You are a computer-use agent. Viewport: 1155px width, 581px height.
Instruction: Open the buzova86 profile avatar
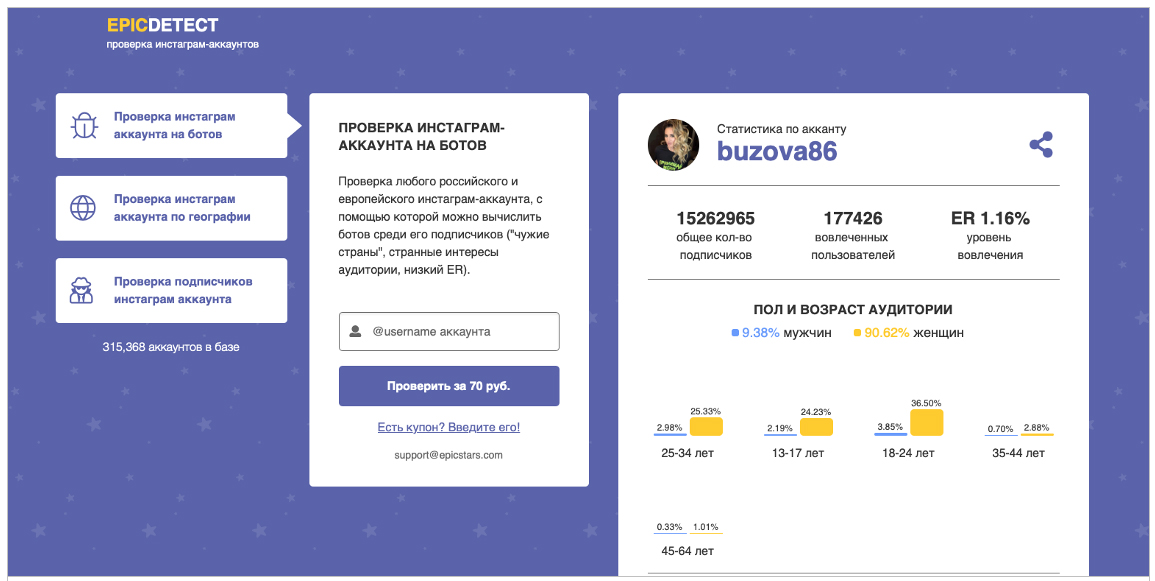pos(673,145)
